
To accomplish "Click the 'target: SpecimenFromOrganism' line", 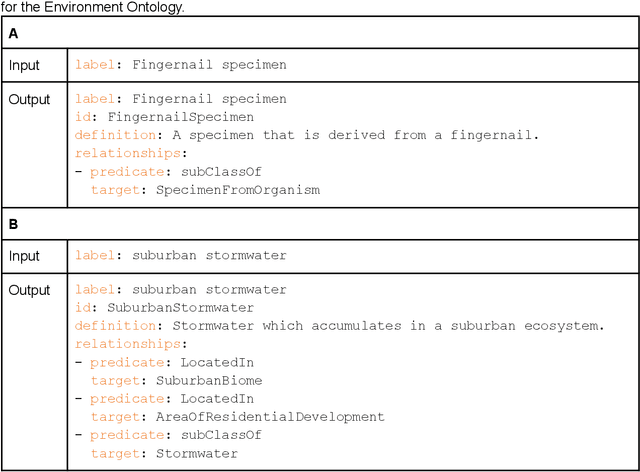I will [x=205, y=189].
